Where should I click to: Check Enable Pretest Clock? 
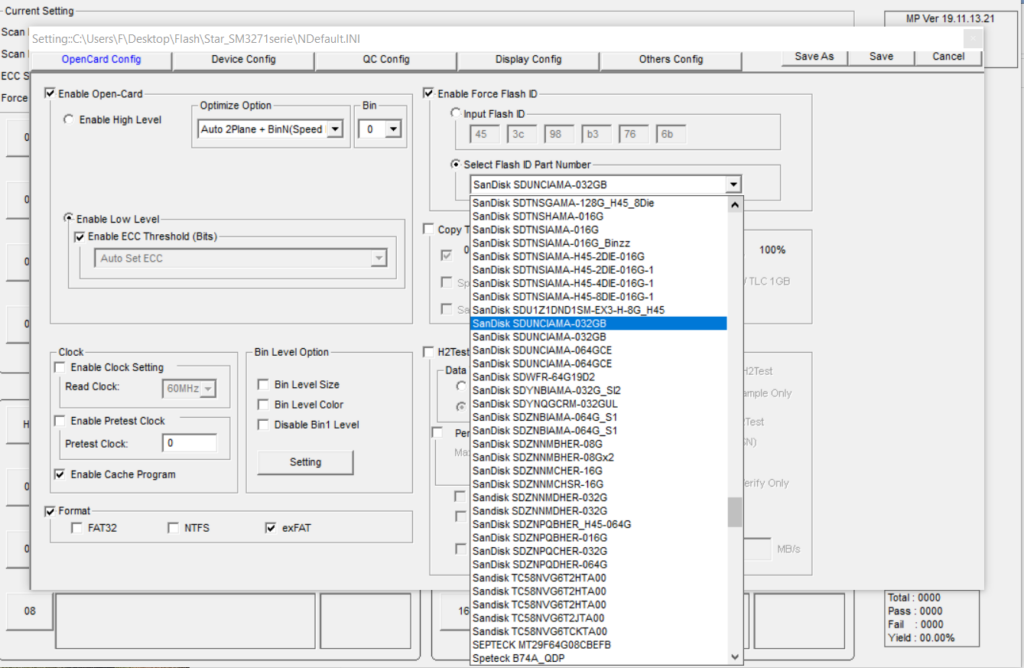(x=60, y=421)
